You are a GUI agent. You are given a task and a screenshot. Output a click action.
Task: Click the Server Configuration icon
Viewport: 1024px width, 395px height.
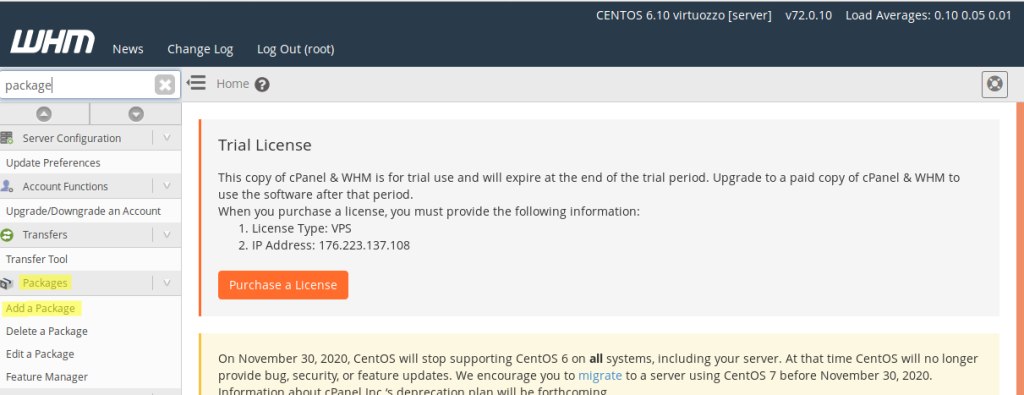[7, 138]
